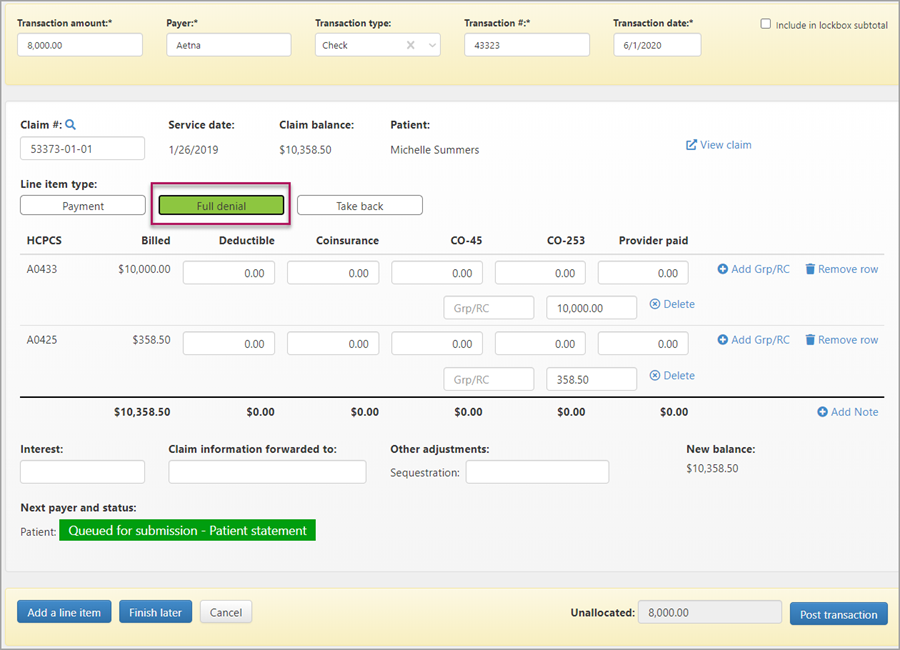
Task: Remove the A0425 row via trash icon
Action: (x=811, y=340)
